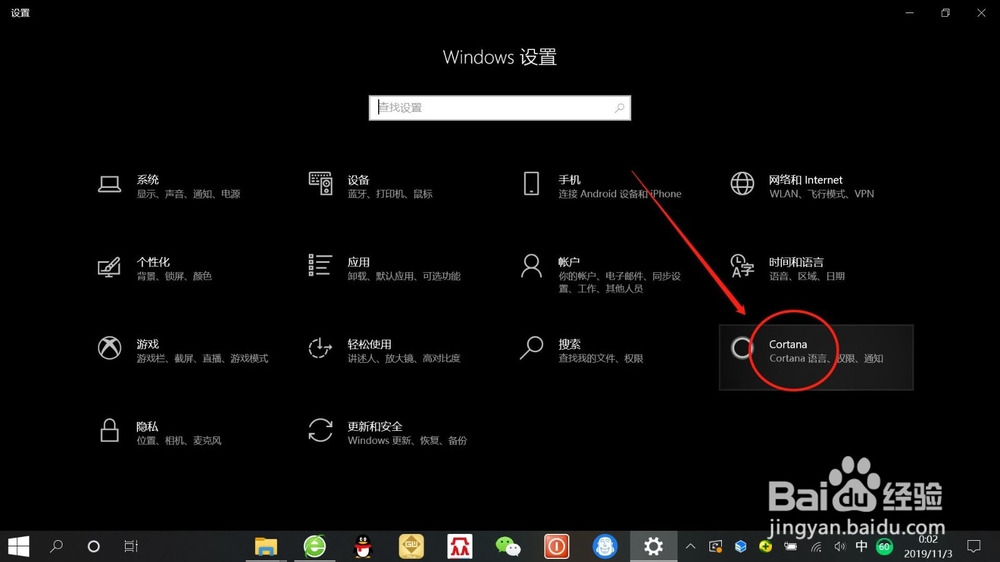Open the 应用 (Apps) list icon
The width and height of the screenshot is (1000, 562).
click(x=320, y=265)
